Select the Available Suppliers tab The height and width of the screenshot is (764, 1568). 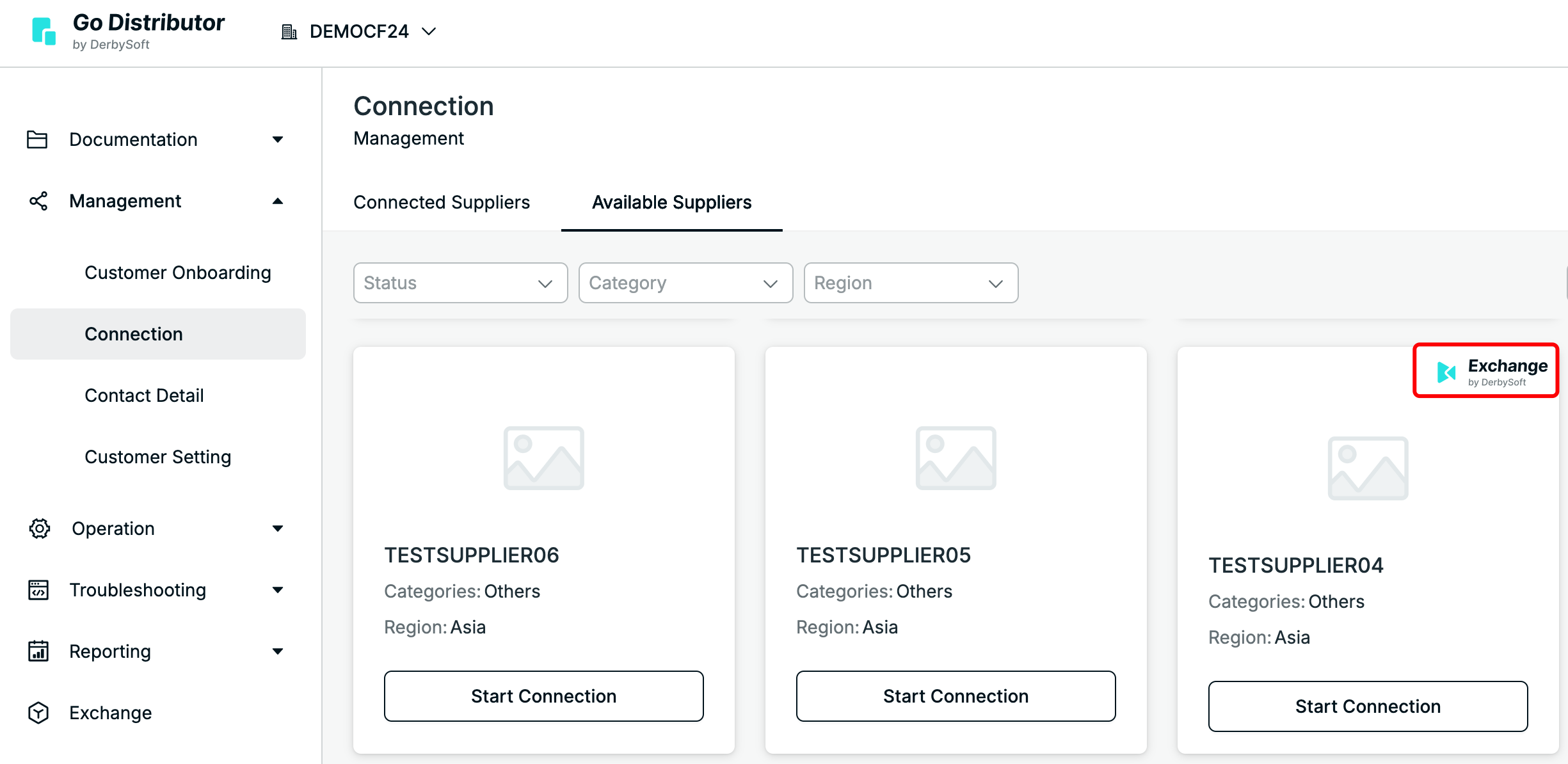coord(671,202)
